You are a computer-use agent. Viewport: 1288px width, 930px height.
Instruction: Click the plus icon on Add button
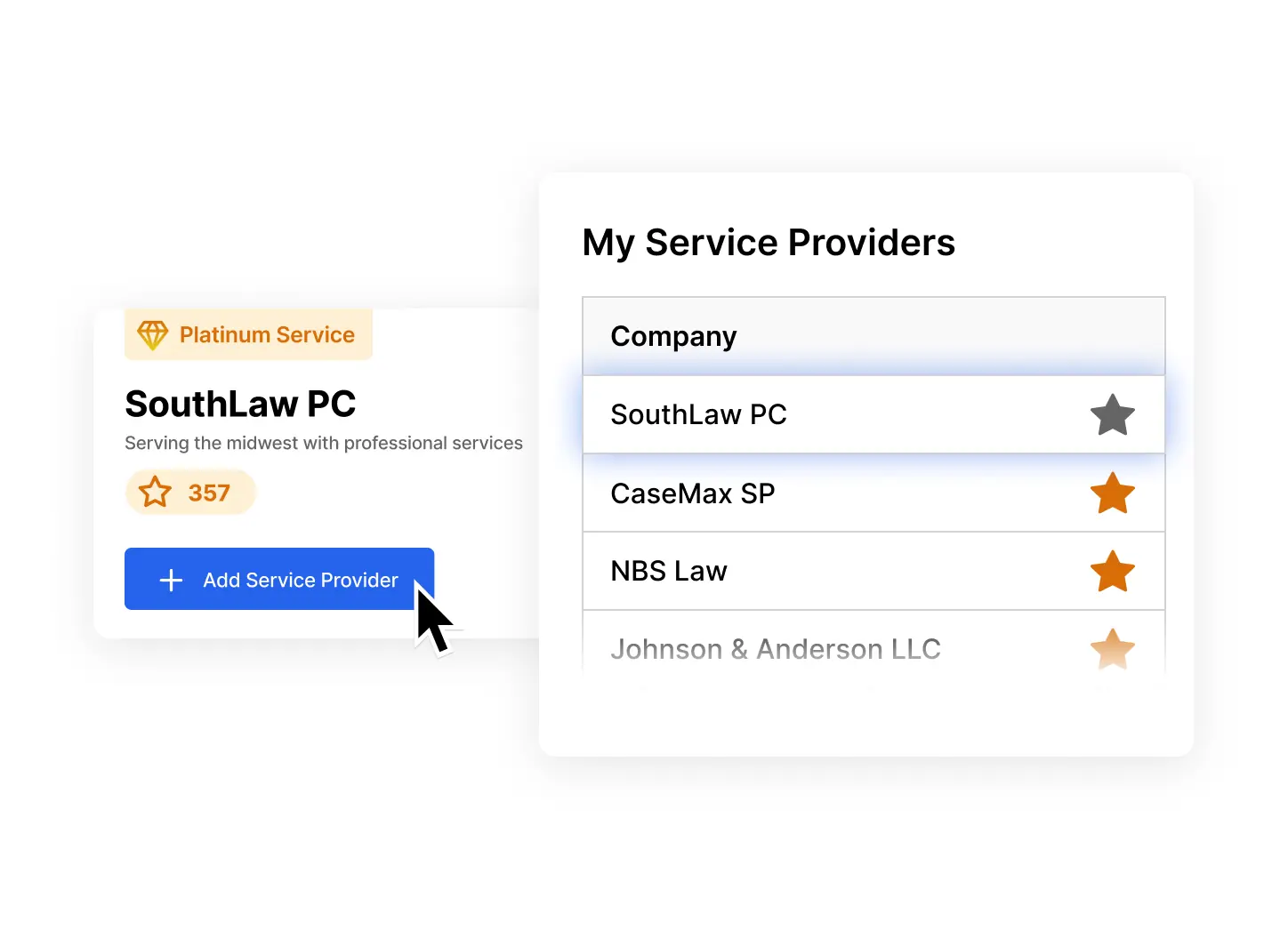pyautogui.click(x=171, y=581)
